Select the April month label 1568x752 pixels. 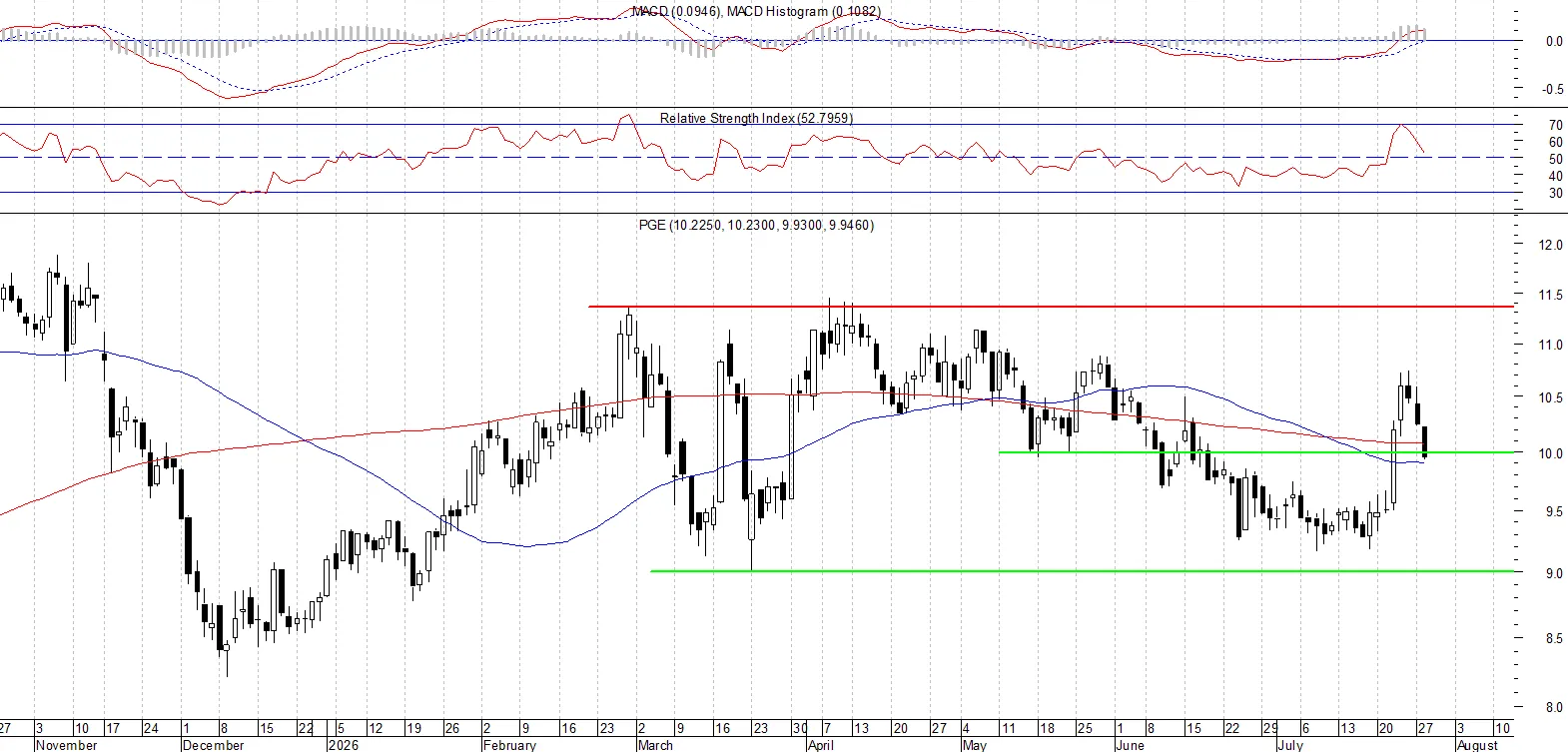point(820,745)
